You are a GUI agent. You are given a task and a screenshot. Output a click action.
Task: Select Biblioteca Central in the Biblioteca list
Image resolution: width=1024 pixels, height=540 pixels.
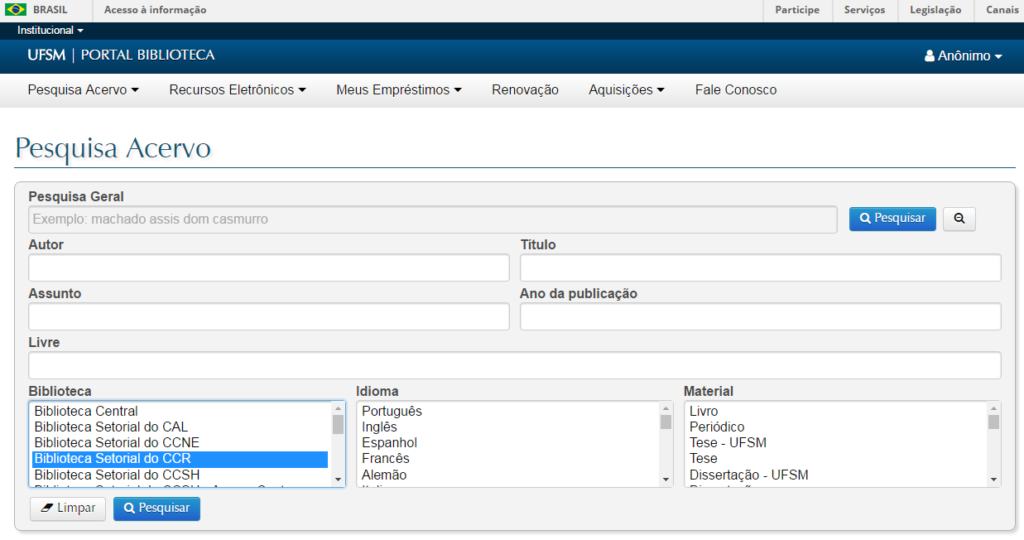click(86, 411)
